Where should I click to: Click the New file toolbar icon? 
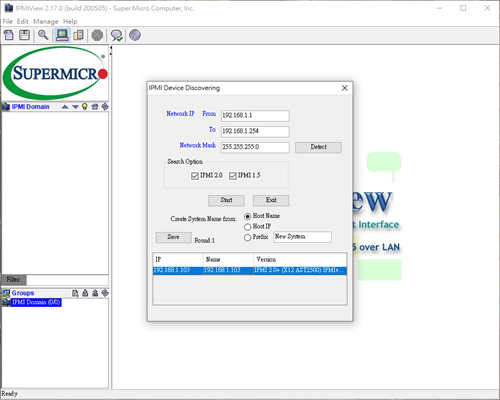click(9, 35)
